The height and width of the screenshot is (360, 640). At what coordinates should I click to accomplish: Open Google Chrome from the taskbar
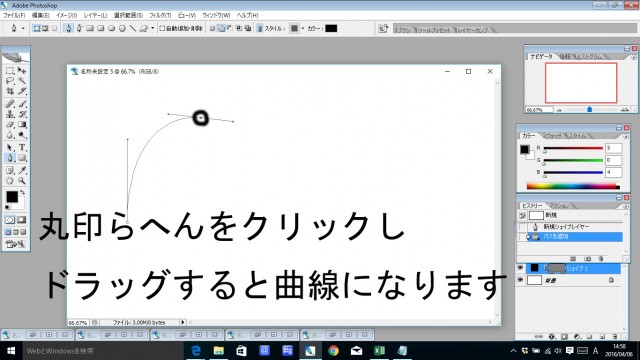[x=333, y=351]
